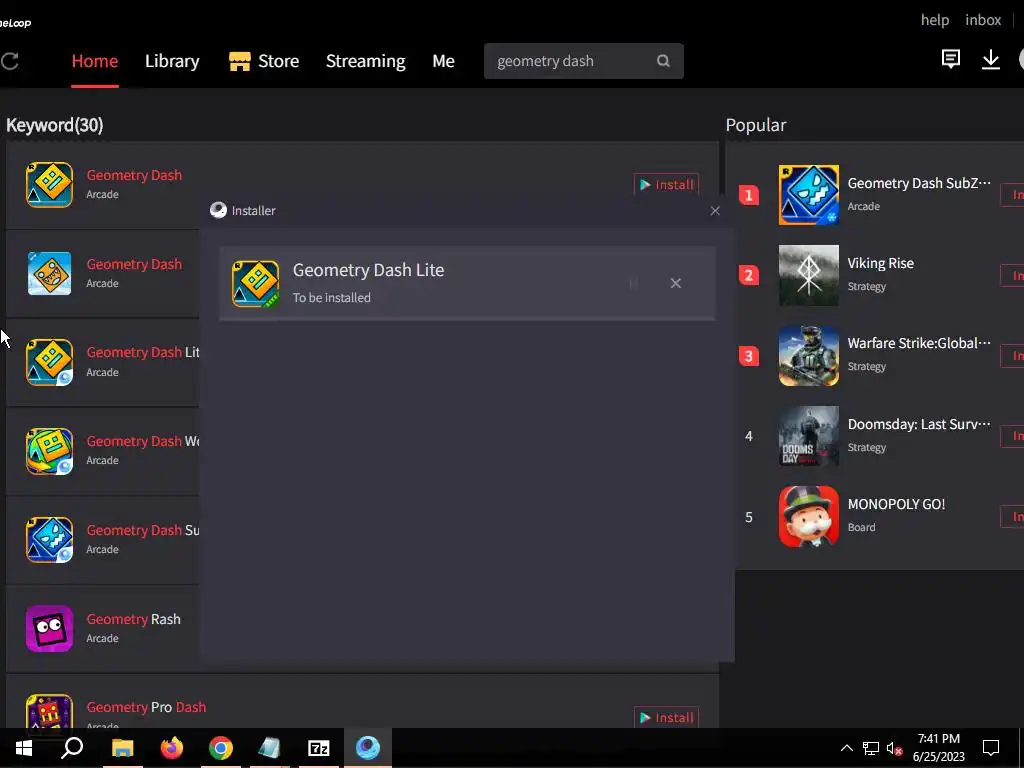Click the GameLoop taskbar icon
This screenshot has width=1024, height=768.
(368, 748)
